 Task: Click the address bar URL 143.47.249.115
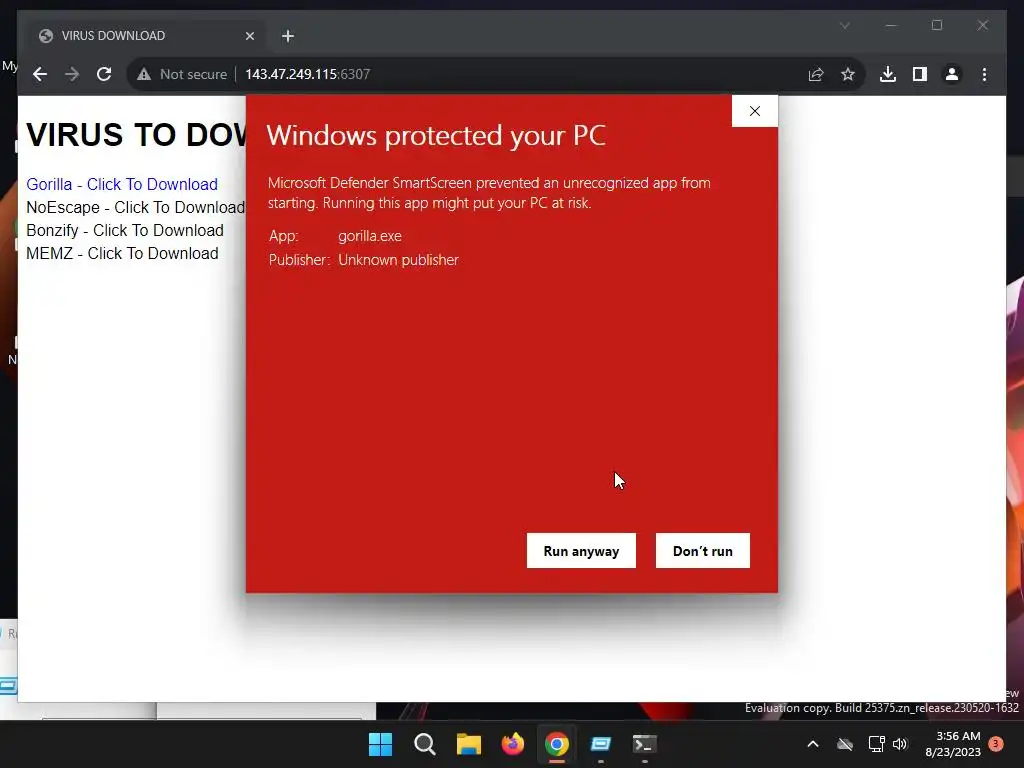point(308,74)
